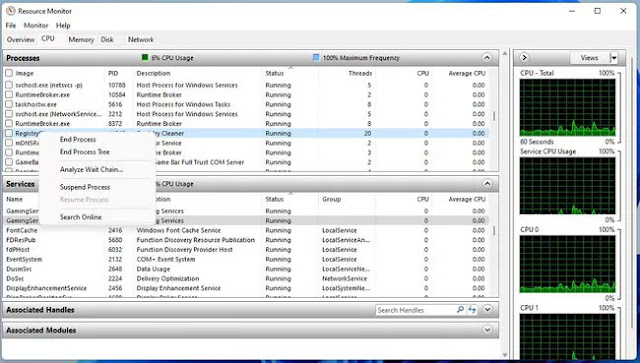Click the Service CPU Usage graph
This screenshot has width=640, height=363.
[567, 186]
